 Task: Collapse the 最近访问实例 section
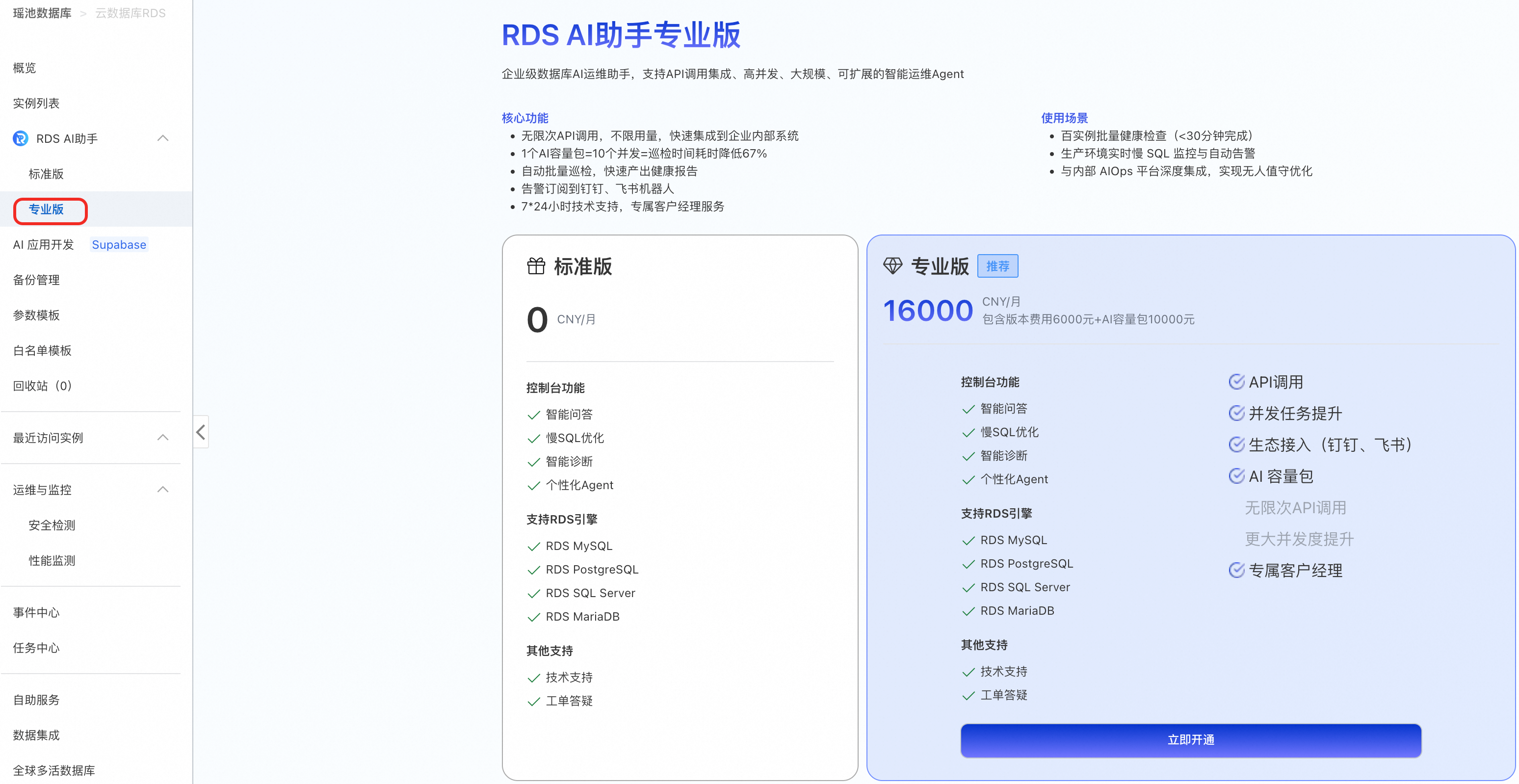point(163,438)
